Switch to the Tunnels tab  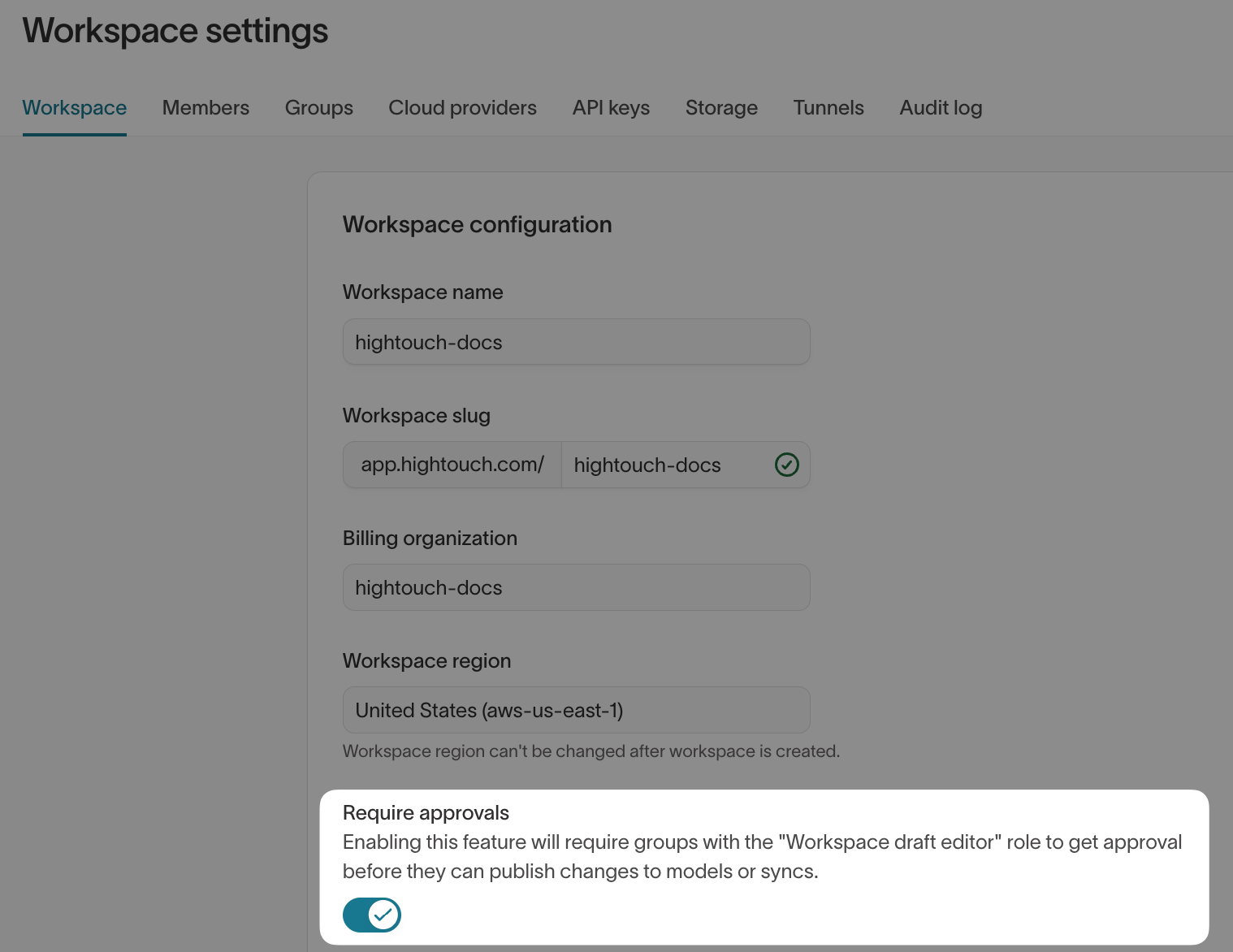[x=828, y=108]
